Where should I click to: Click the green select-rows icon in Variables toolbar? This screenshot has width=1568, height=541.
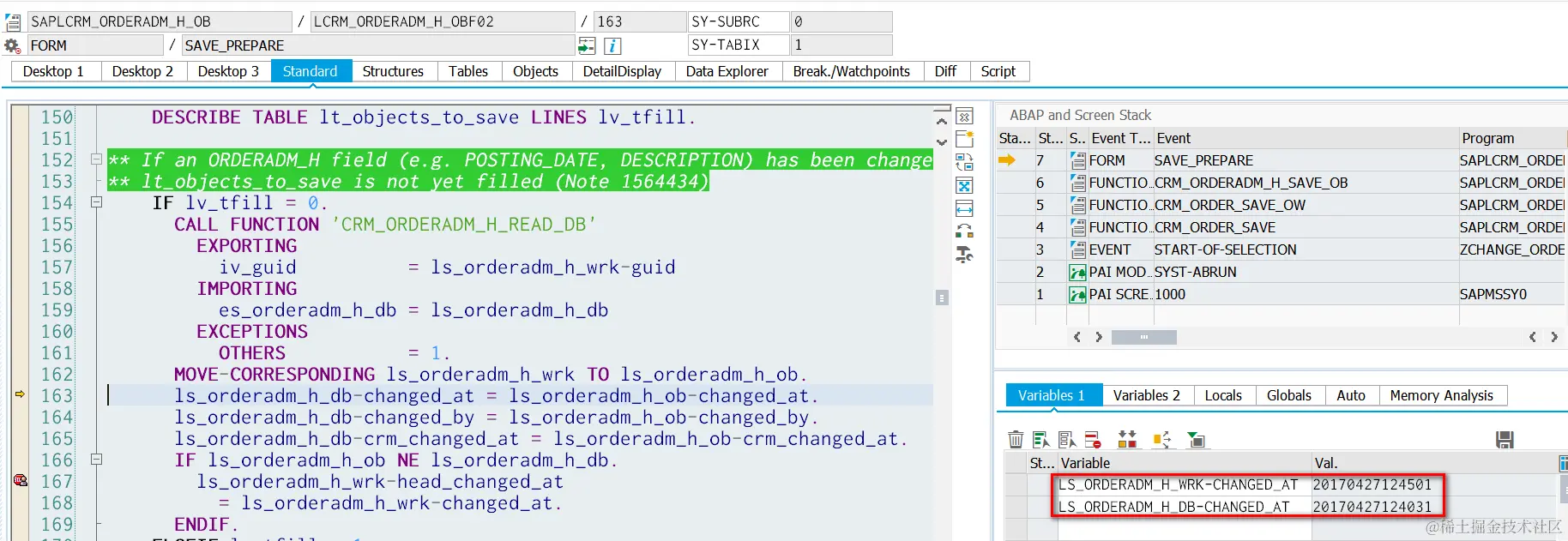(1041, 440)
